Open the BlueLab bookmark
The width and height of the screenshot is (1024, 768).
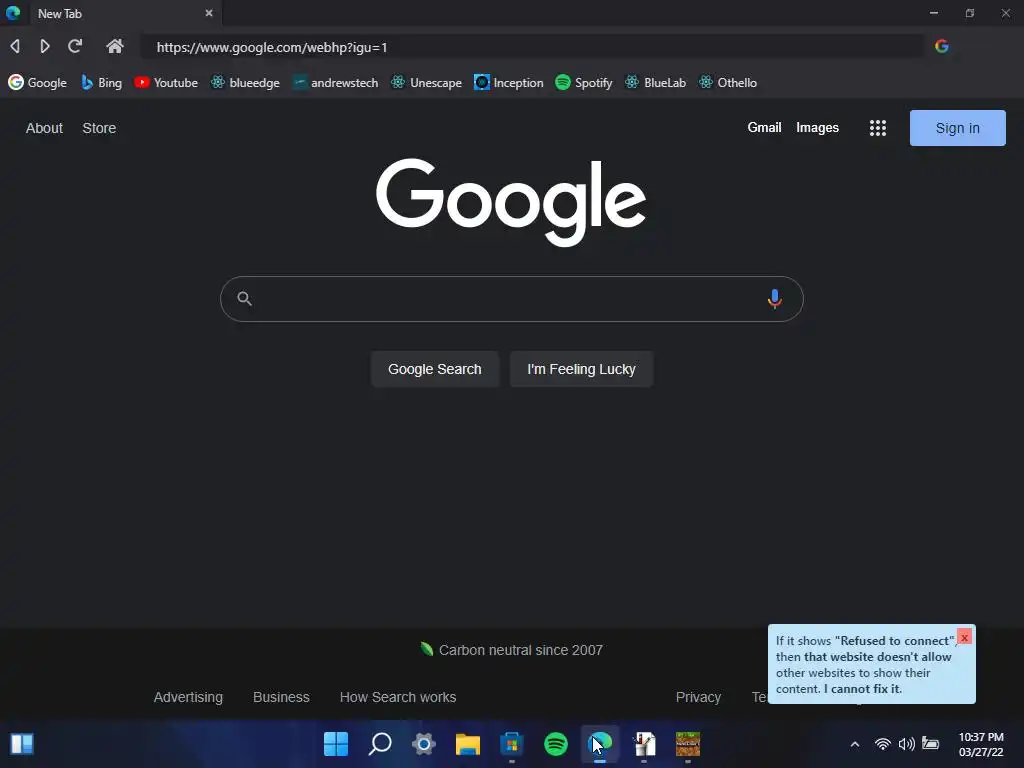point(656,82)
